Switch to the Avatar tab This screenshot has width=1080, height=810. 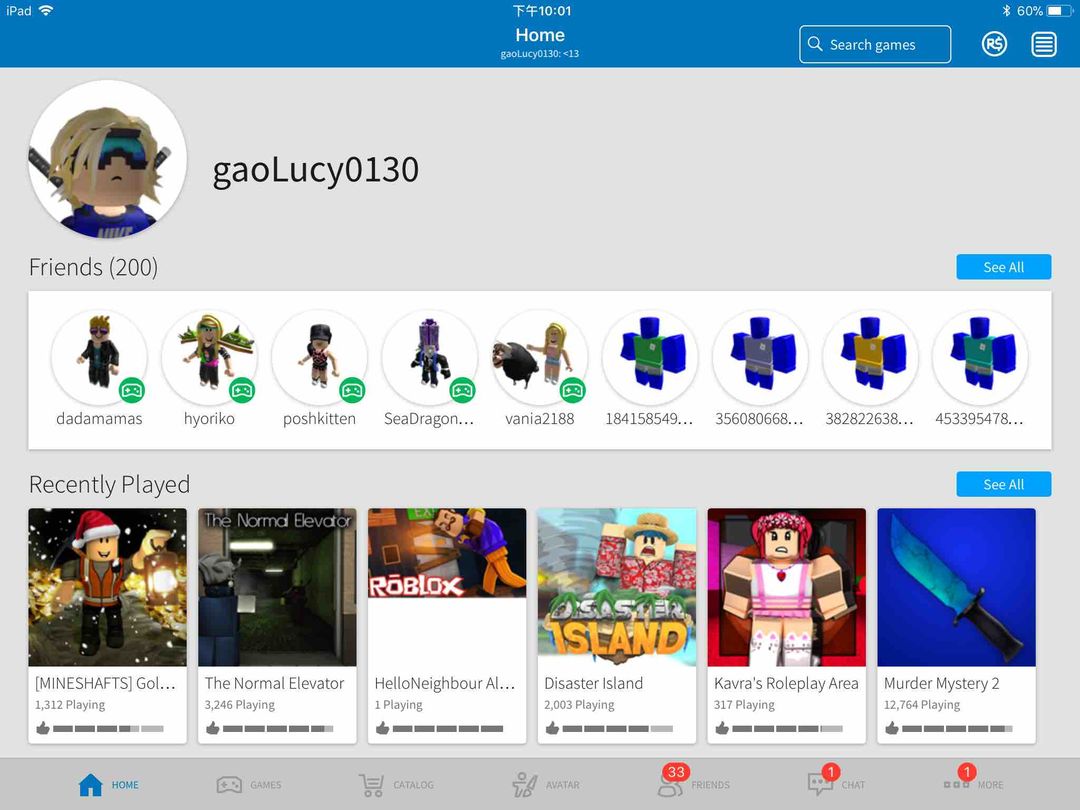[546, 785]
